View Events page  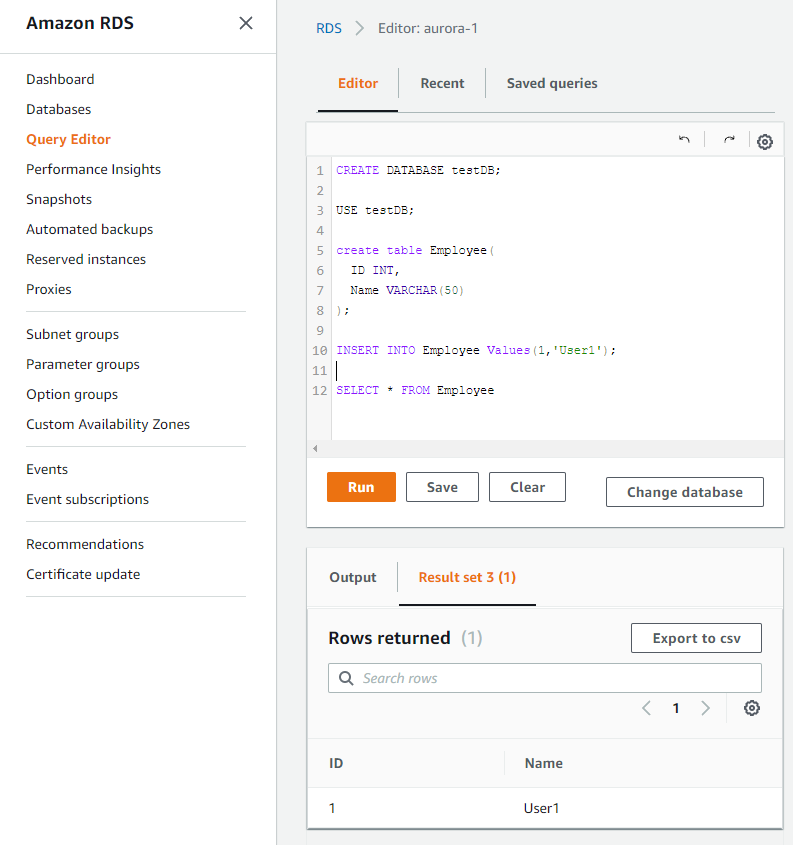47,469
